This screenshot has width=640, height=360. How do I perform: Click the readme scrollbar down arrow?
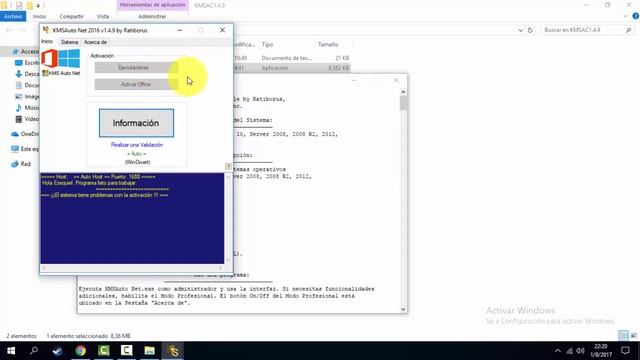[x=403, y=309]
